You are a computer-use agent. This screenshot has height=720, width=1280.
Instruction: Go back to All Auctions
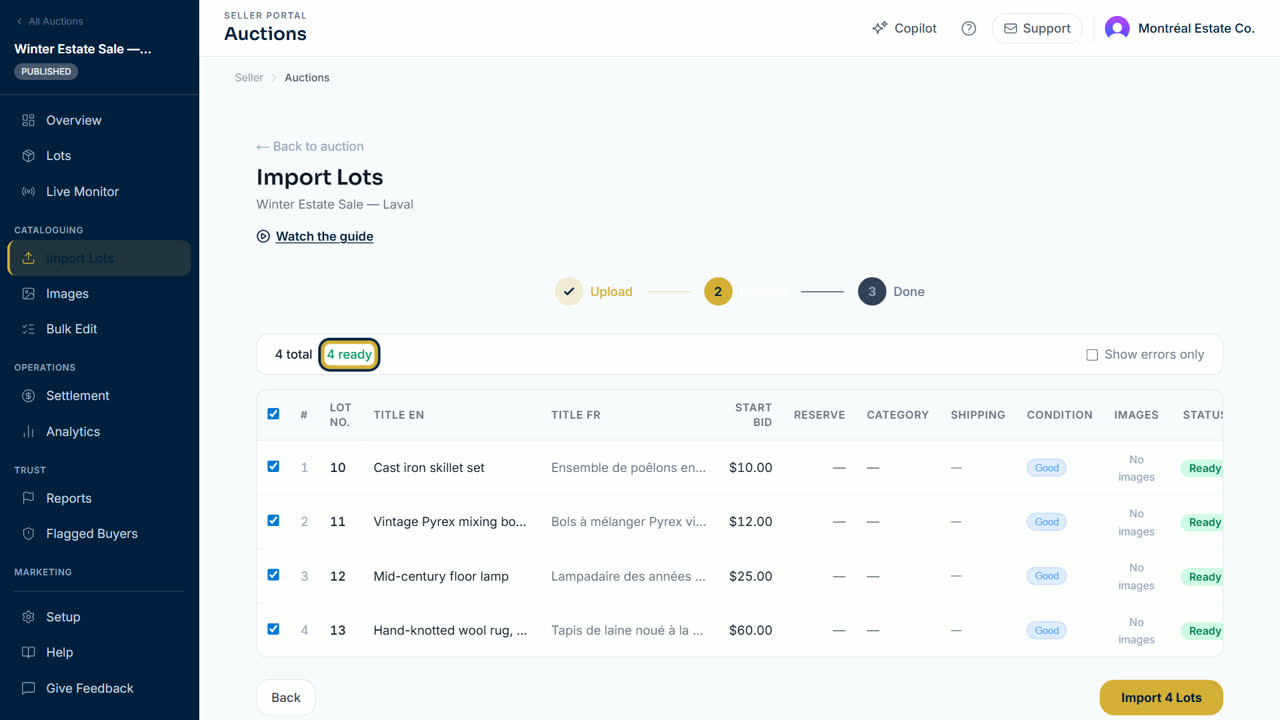click(x=49, y=21)
